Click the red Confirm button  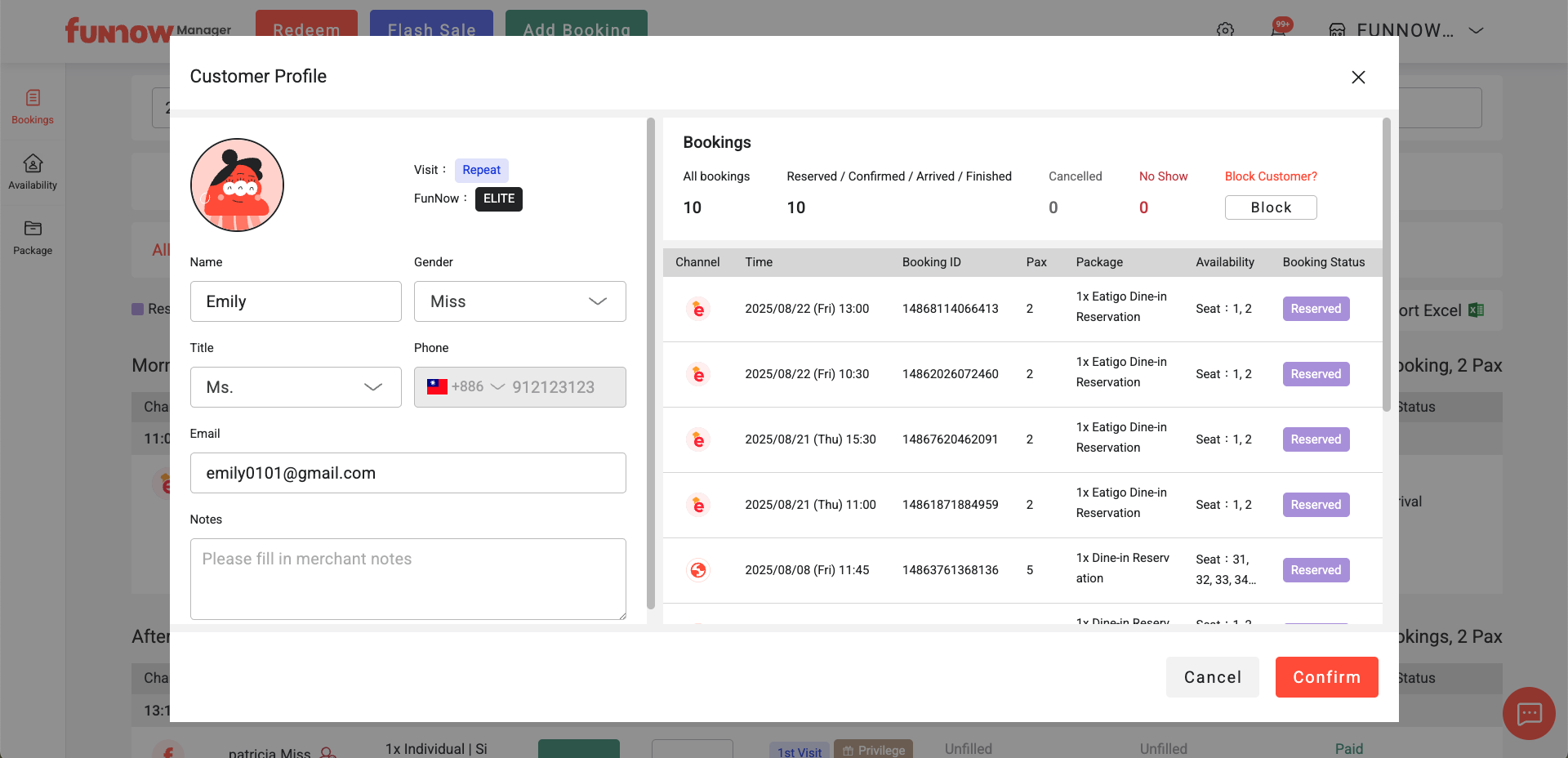pyautogui.click(x=1326, y=677)
